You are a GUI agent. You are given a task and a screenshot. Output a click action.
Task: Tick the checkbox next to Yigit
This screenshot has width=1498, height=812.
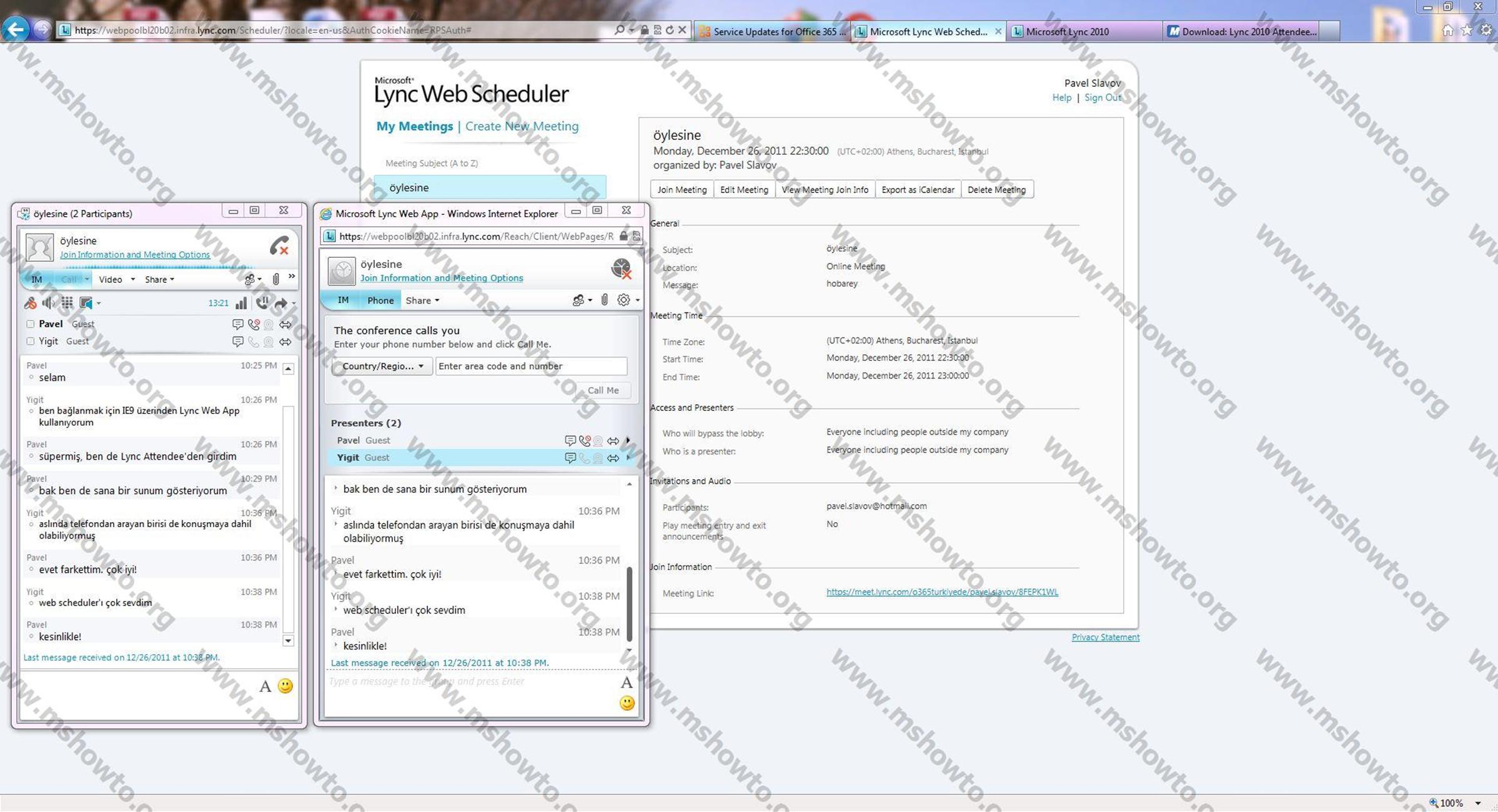30,342
